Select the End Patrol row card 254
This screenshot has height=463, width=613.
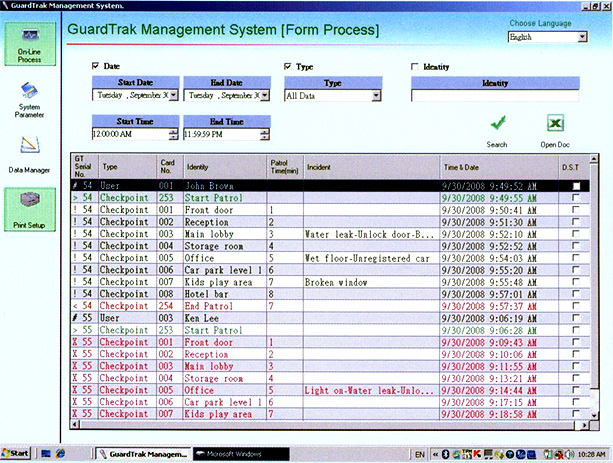point(330,306)
